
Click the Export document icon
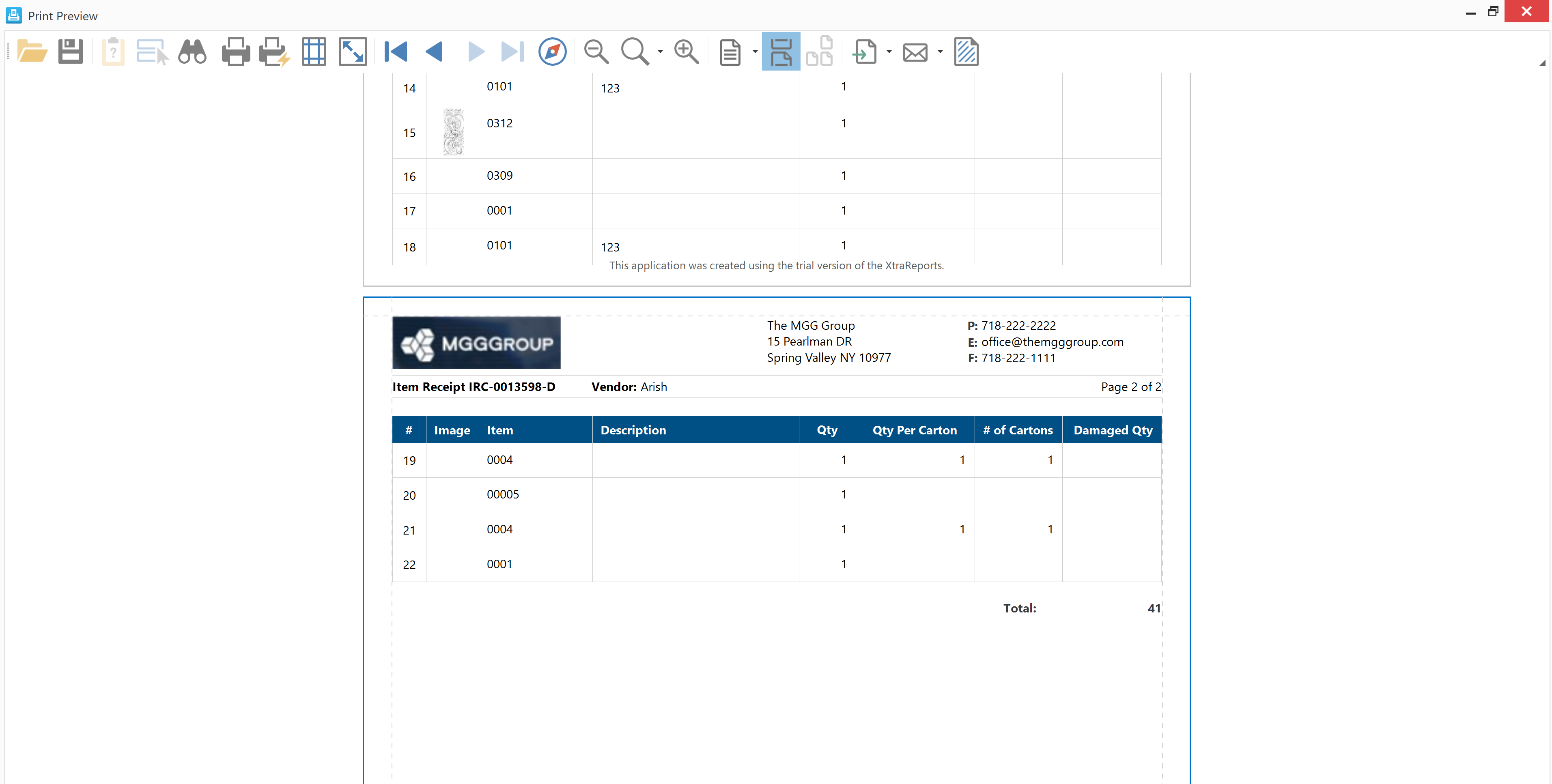pyautogui.click(x=865, y=52)
